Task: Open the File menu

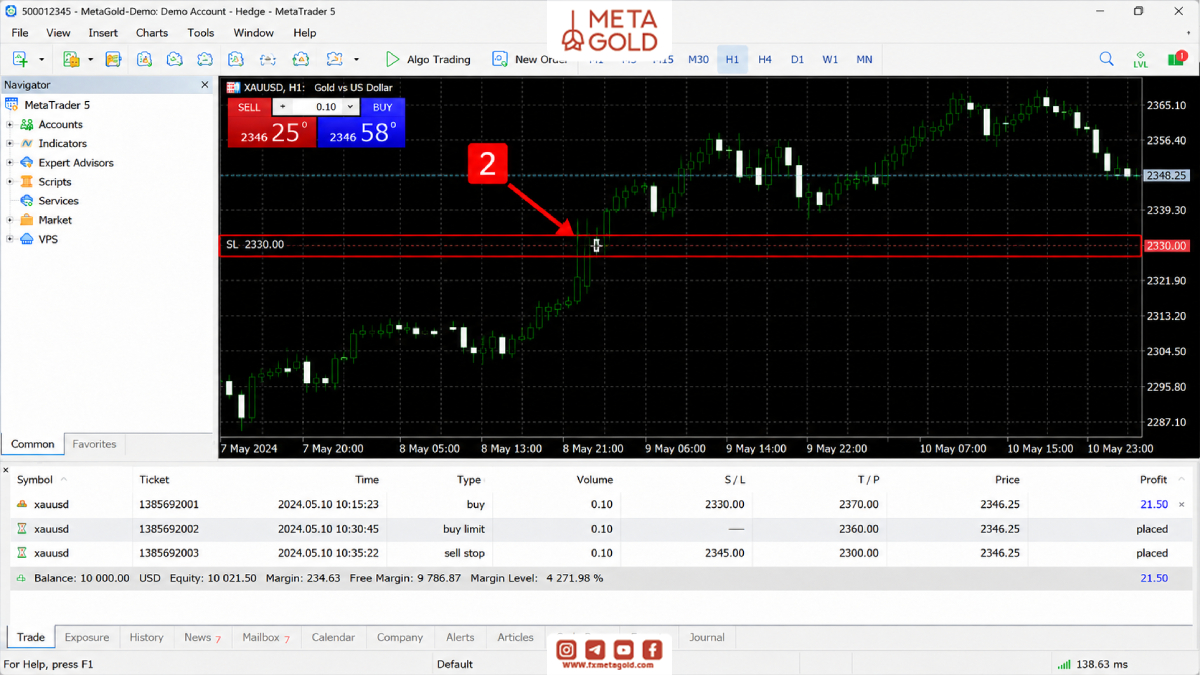Action: (x=20, y=33)
